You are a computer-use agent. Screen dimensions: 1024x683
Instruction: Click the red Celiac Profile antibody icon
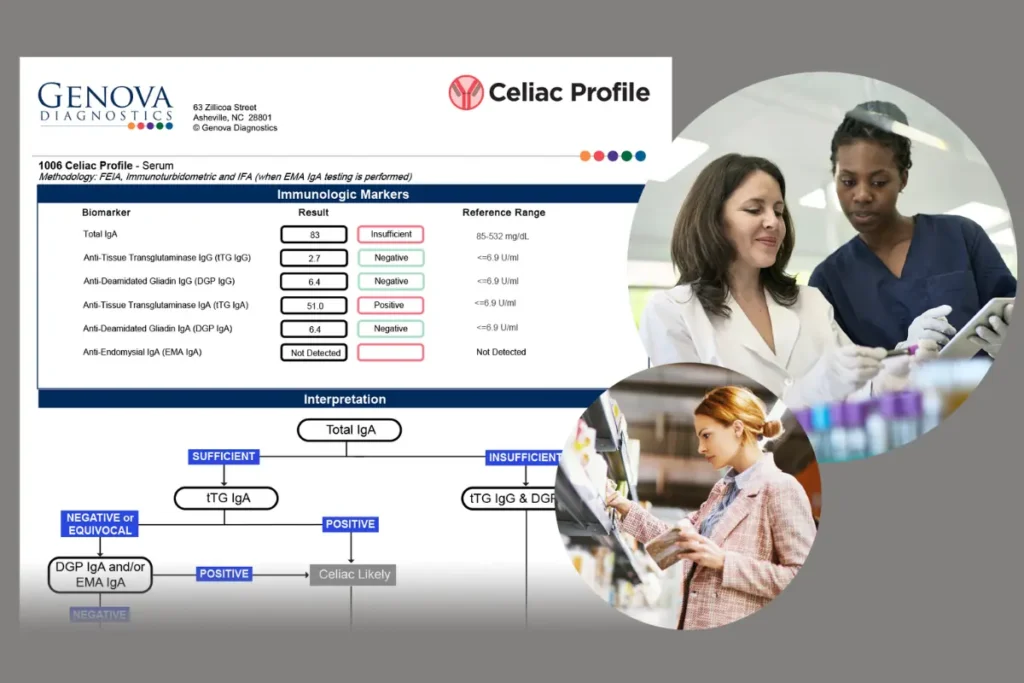point(465,93)
